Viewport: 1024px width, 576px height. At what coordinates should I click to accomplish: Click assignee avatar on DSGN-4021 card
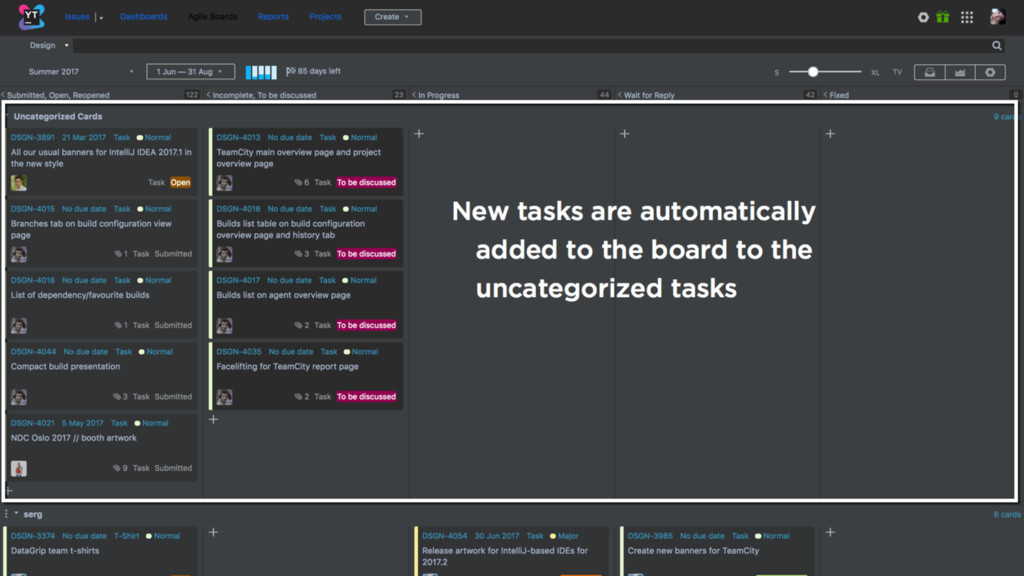point(19,468)
